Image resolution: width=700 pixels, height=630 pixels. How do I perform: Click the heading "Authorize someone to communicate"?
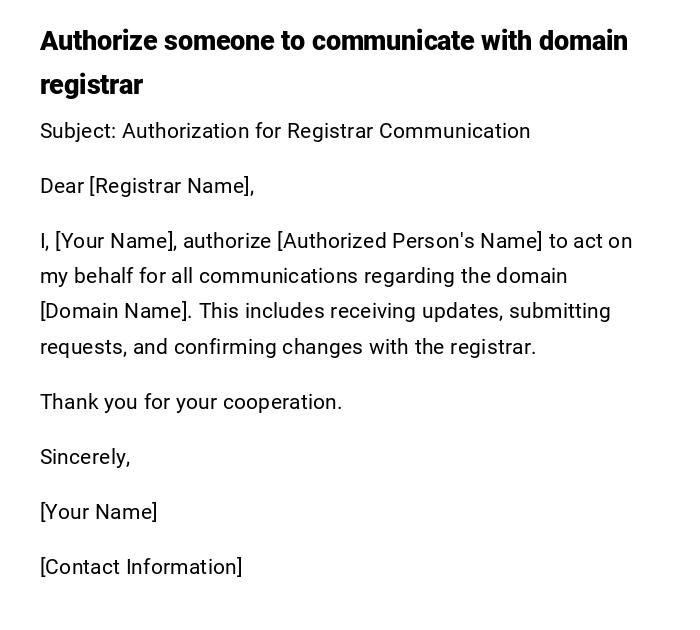(333, 41)
